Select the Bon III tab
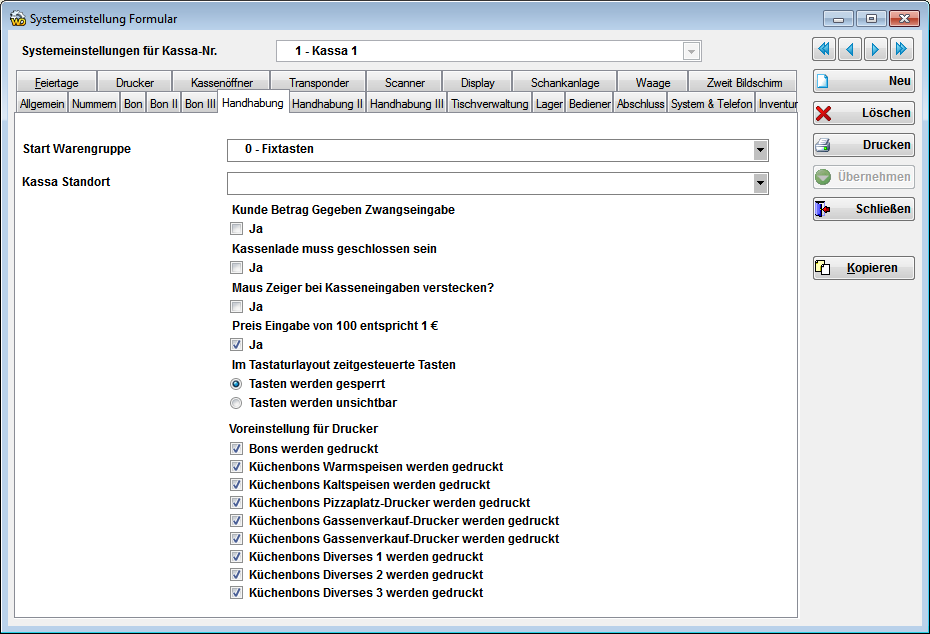Viewport: 930px width, 634px height. (200, 104)
